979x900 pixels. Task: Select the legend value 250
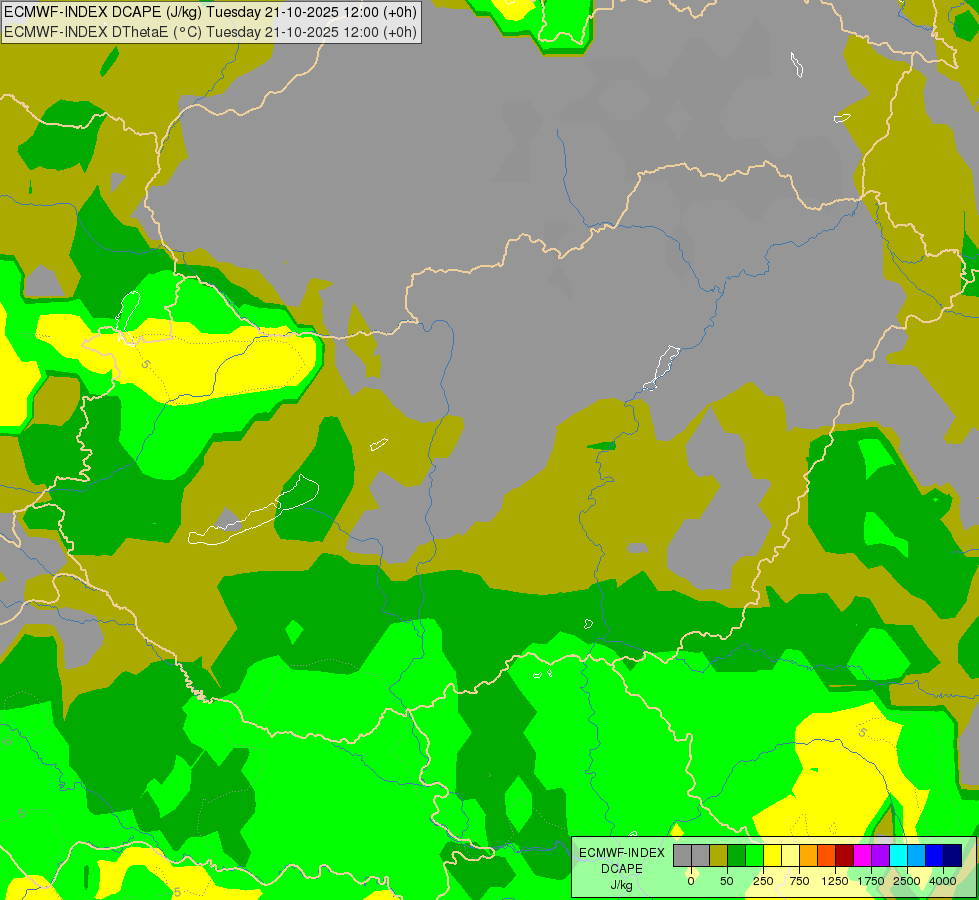click(763, 881)
